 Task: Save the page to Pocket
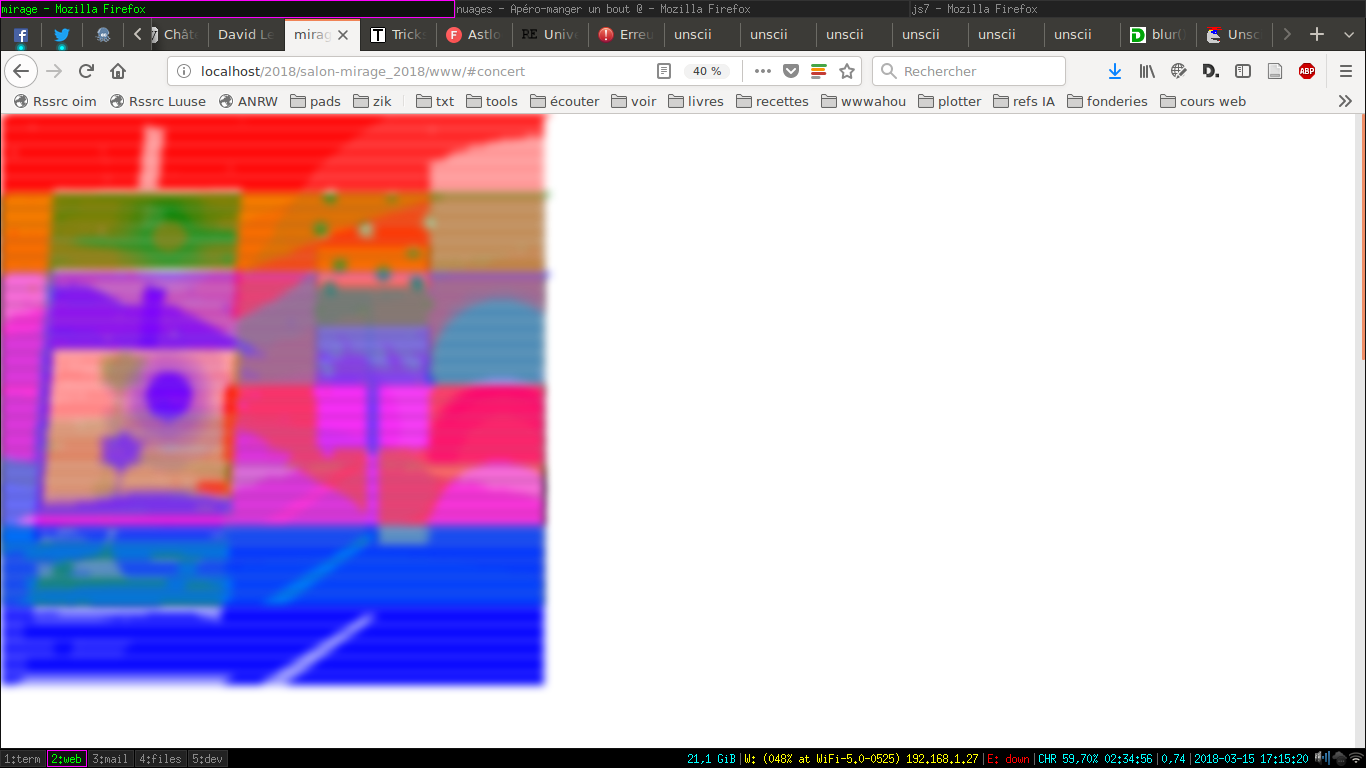[x=790, y=71]
